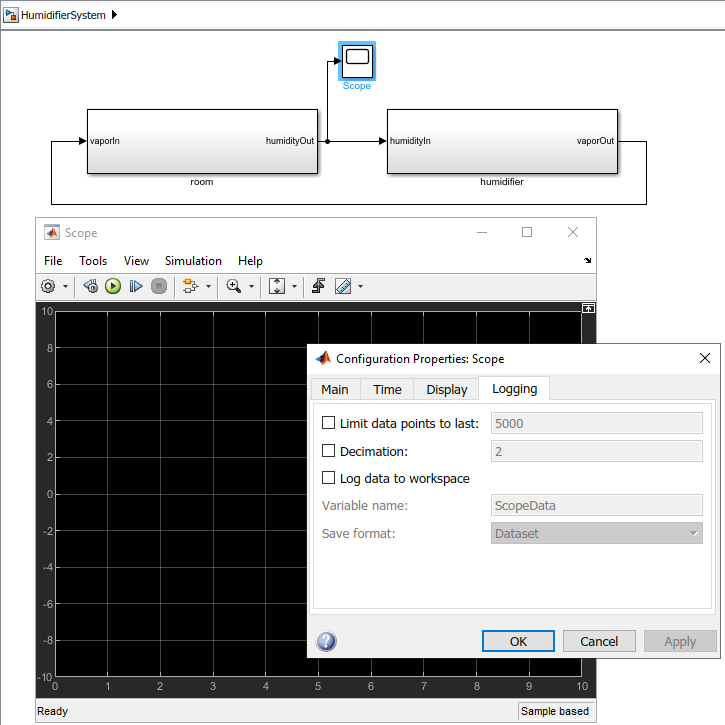Click the OK button
This screenshot has width=725, height=725.
[x=518, y=641]
